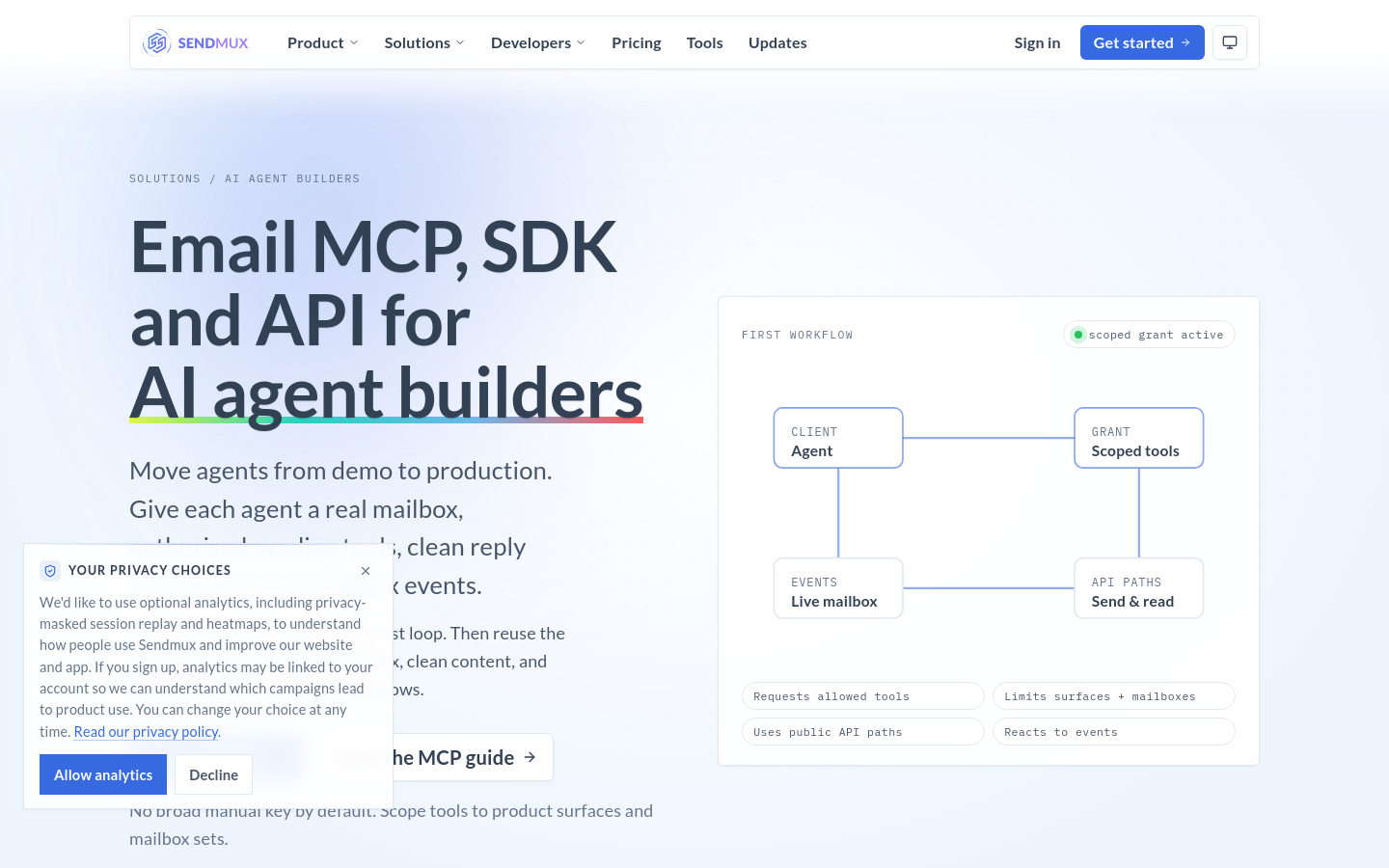Decline analytics in privacy banner
This screenshot has width=1389, height=868.
213,774
